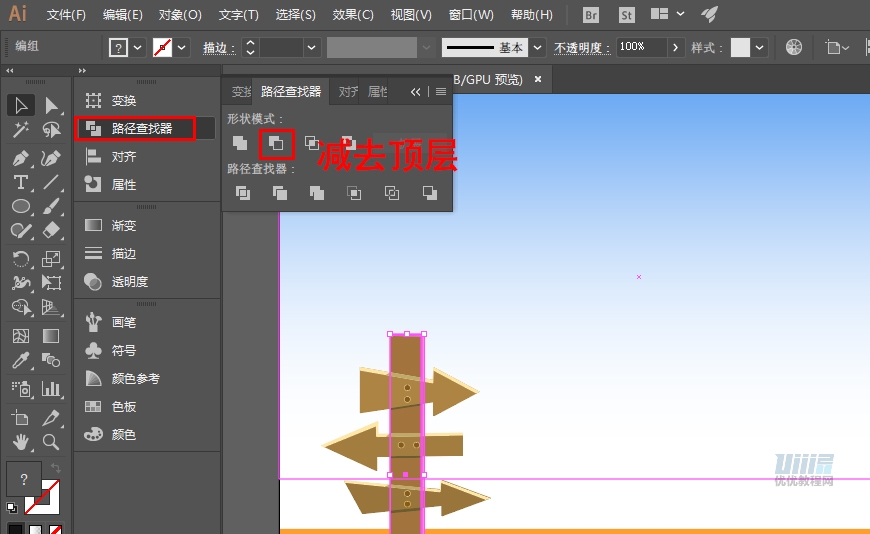Select the Eyedropper tool
This screenshot has width=870, height=534.
click(x=21, y=360)
